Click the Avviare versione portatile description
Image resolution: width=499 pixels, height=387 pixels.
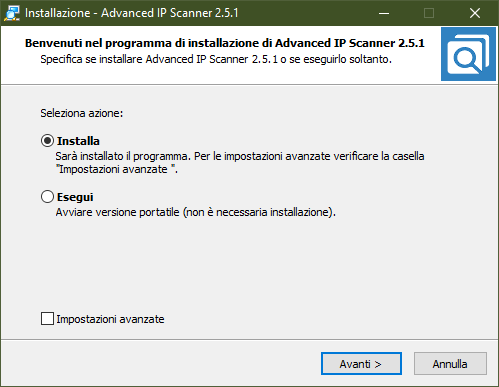[x=196, y=212]
